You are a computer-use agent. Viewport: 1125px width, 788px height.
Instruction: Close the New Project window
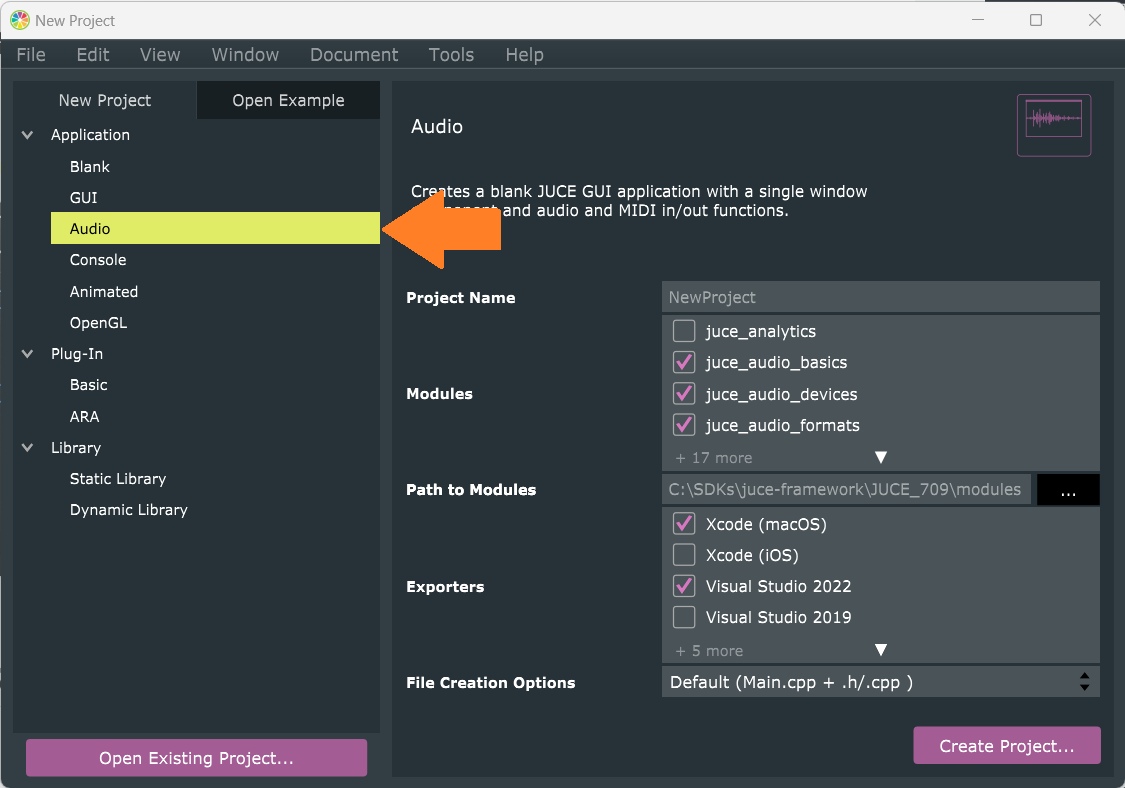click(x=1095, y=20)
